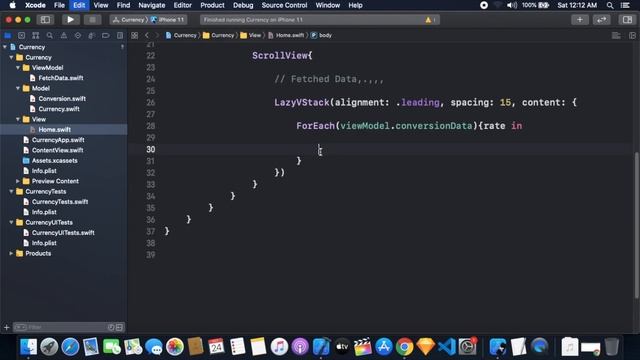Open the Source Control navigator icon
The width and height of the screenshot is (640, 360).
22,36
